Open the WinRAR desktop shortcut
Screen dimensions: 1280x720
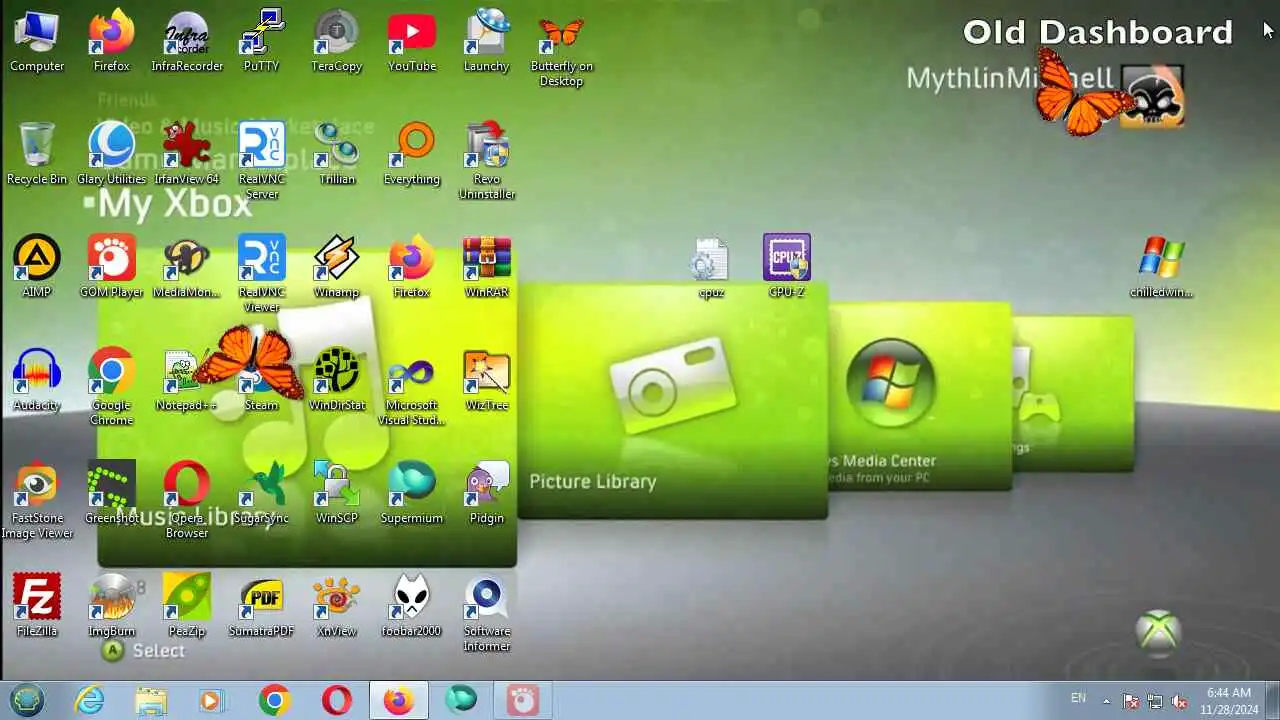[487, 267]
